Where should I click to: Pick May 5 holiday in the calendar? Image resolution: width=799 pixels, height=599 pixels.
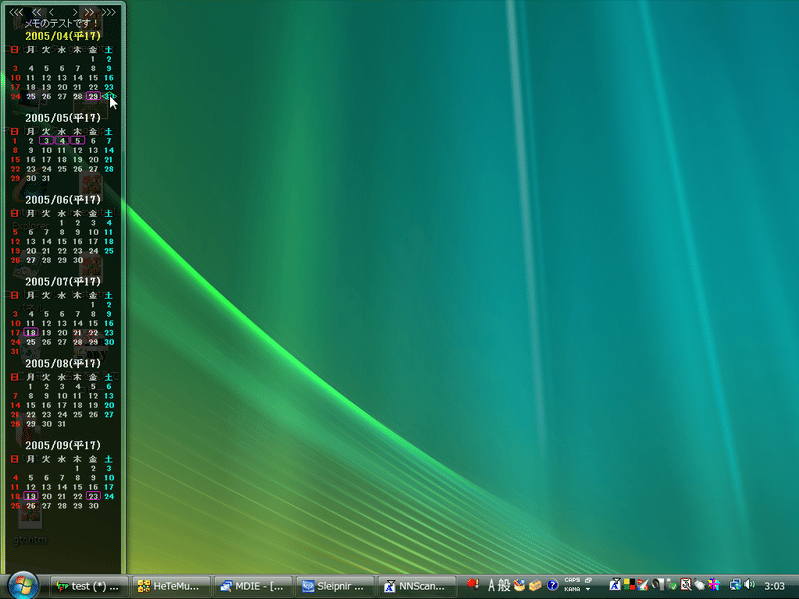[77, 141]
